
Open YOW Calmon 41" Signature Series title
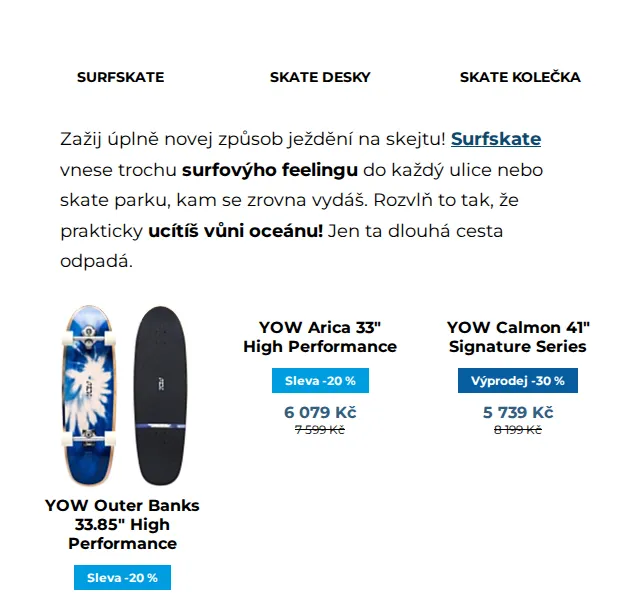click(x=518, y=337)
